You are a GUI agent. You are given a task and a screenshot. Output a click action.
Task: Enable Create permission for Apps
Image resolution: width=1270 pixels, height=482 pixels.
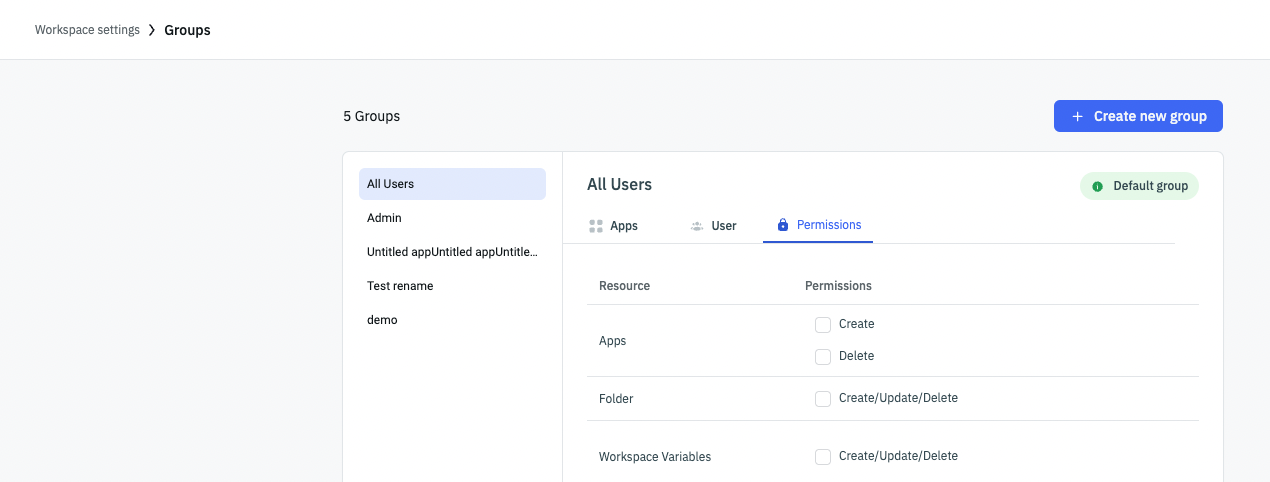click(x=823, y=324)
